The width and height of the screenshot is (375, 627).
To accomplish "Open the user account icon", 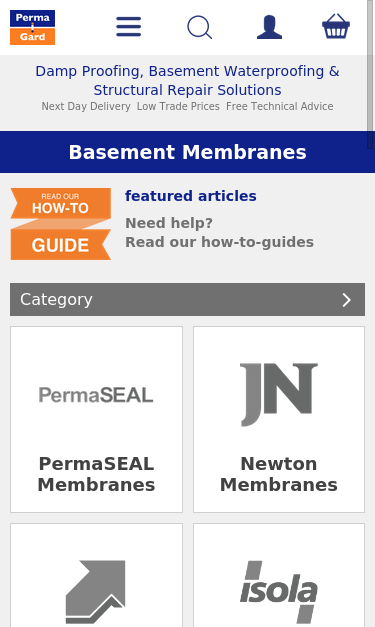I will (x=269, y=27).
